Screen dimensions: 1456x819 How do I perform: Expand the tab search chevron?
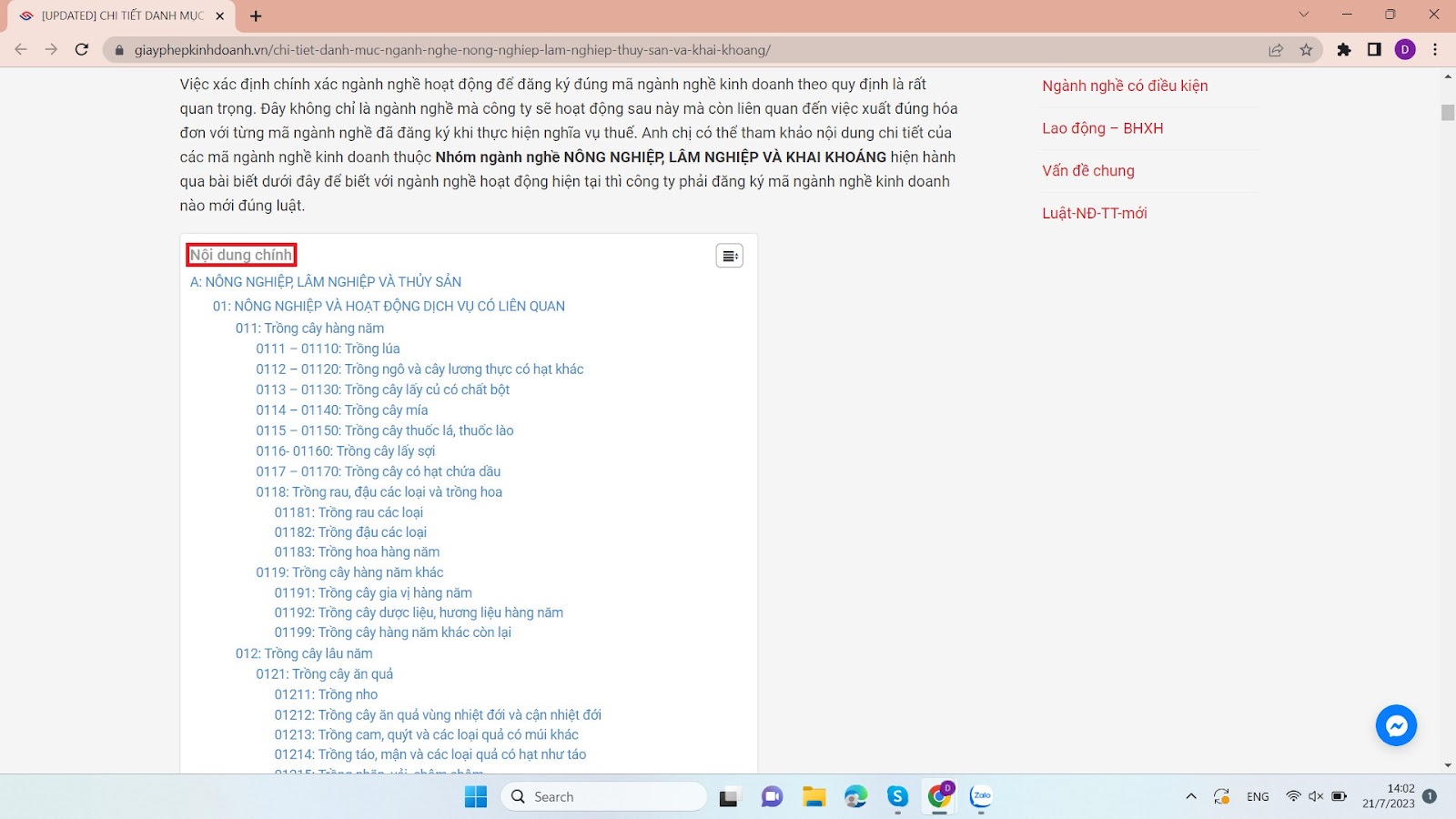1303,15
